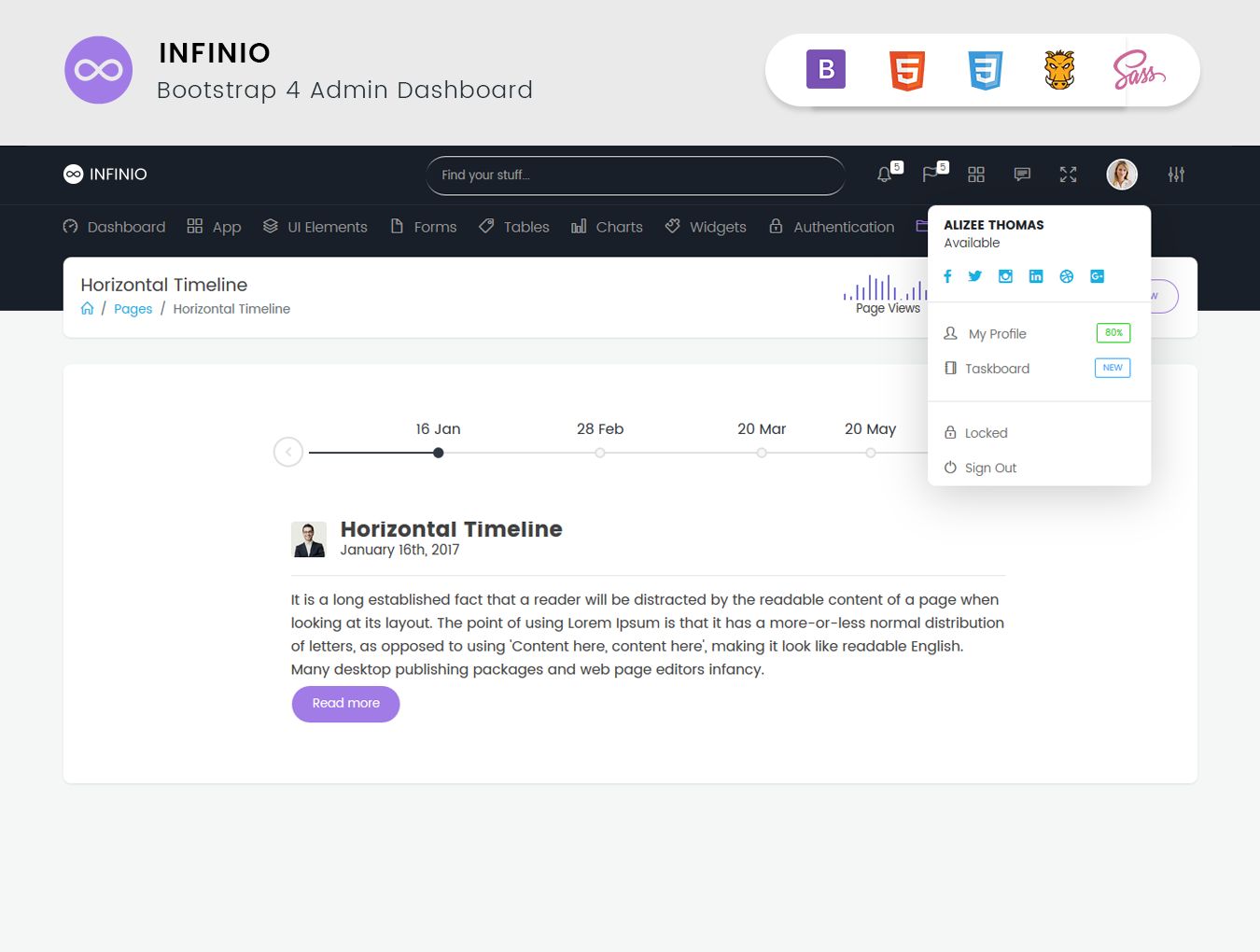
Task: Open the Widgets menu
Action: (706, 227)
